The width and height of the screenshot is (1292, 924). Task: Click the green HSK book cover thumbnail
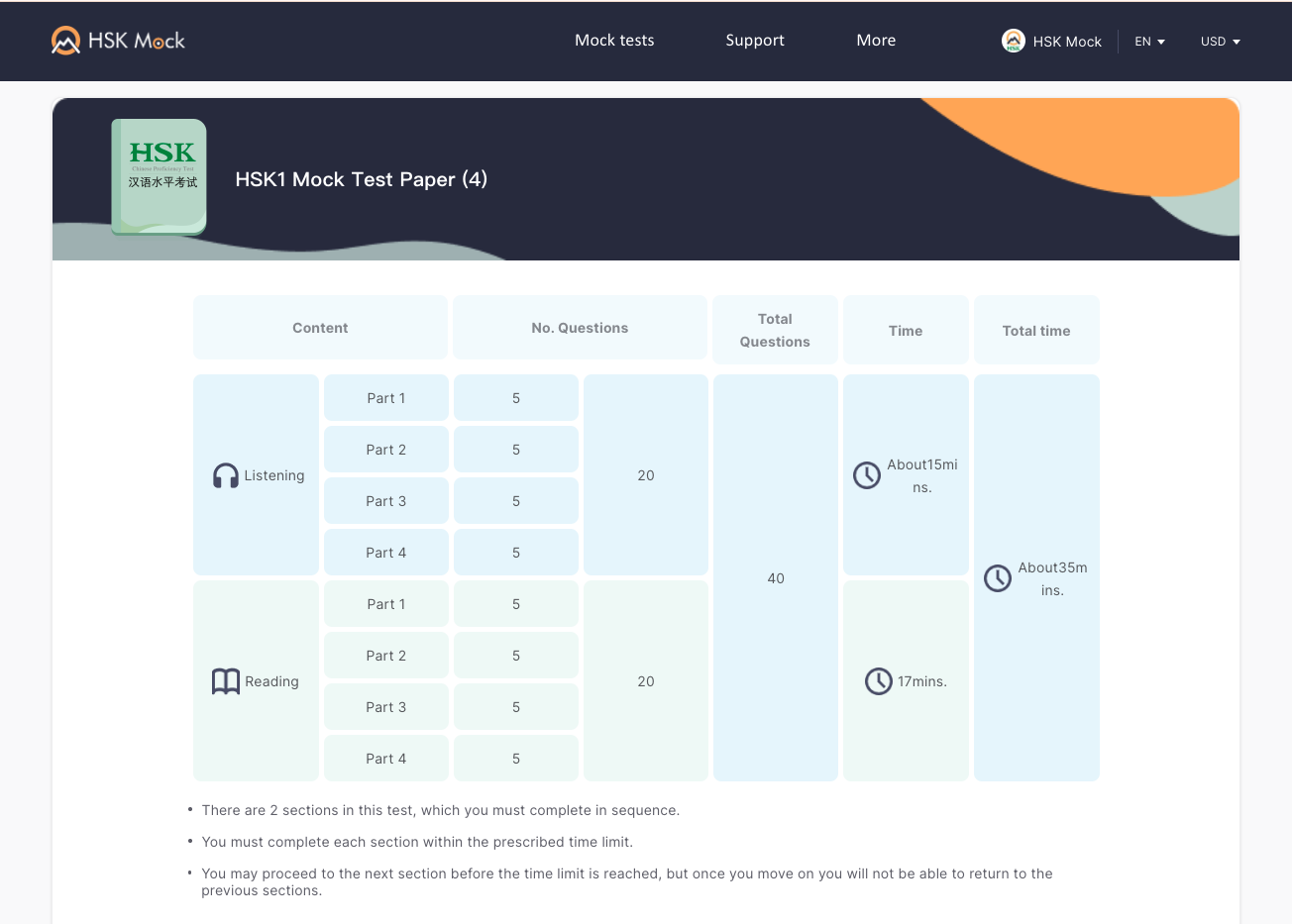coord(160,177)
